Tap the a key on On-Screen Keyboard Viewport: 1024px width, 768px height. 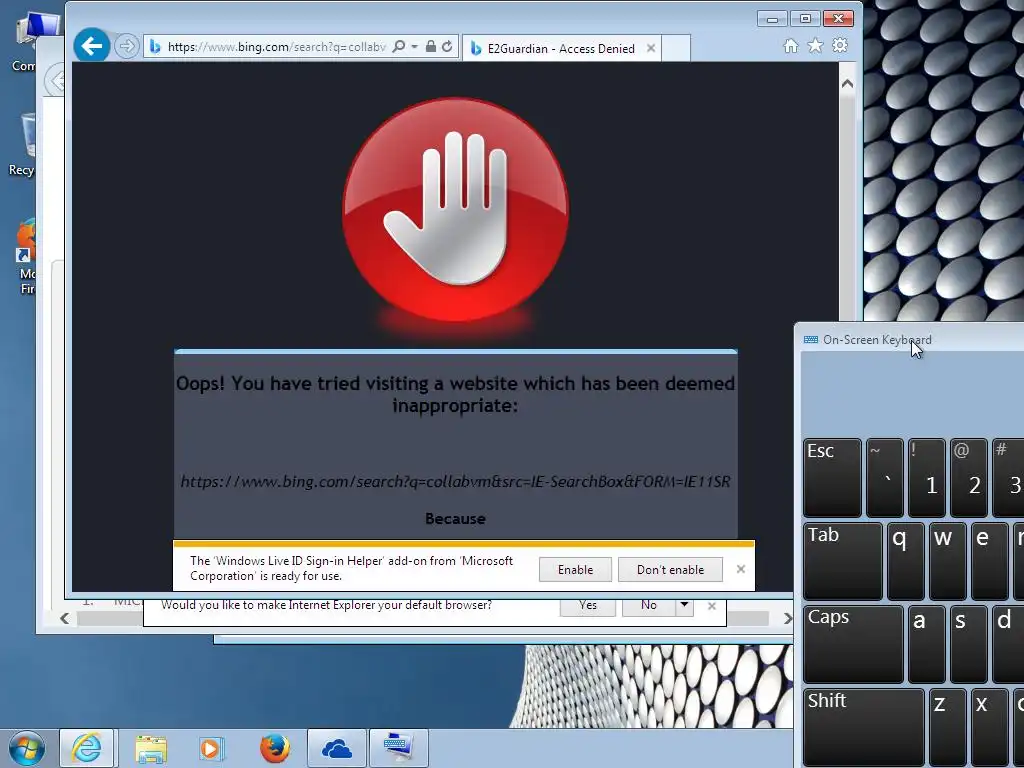(926, 644)
